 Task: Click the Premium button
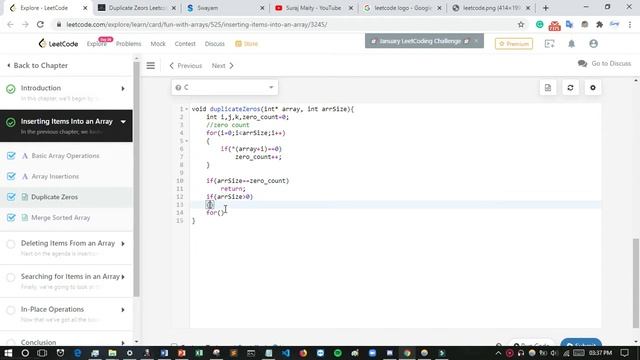(514, 44)
